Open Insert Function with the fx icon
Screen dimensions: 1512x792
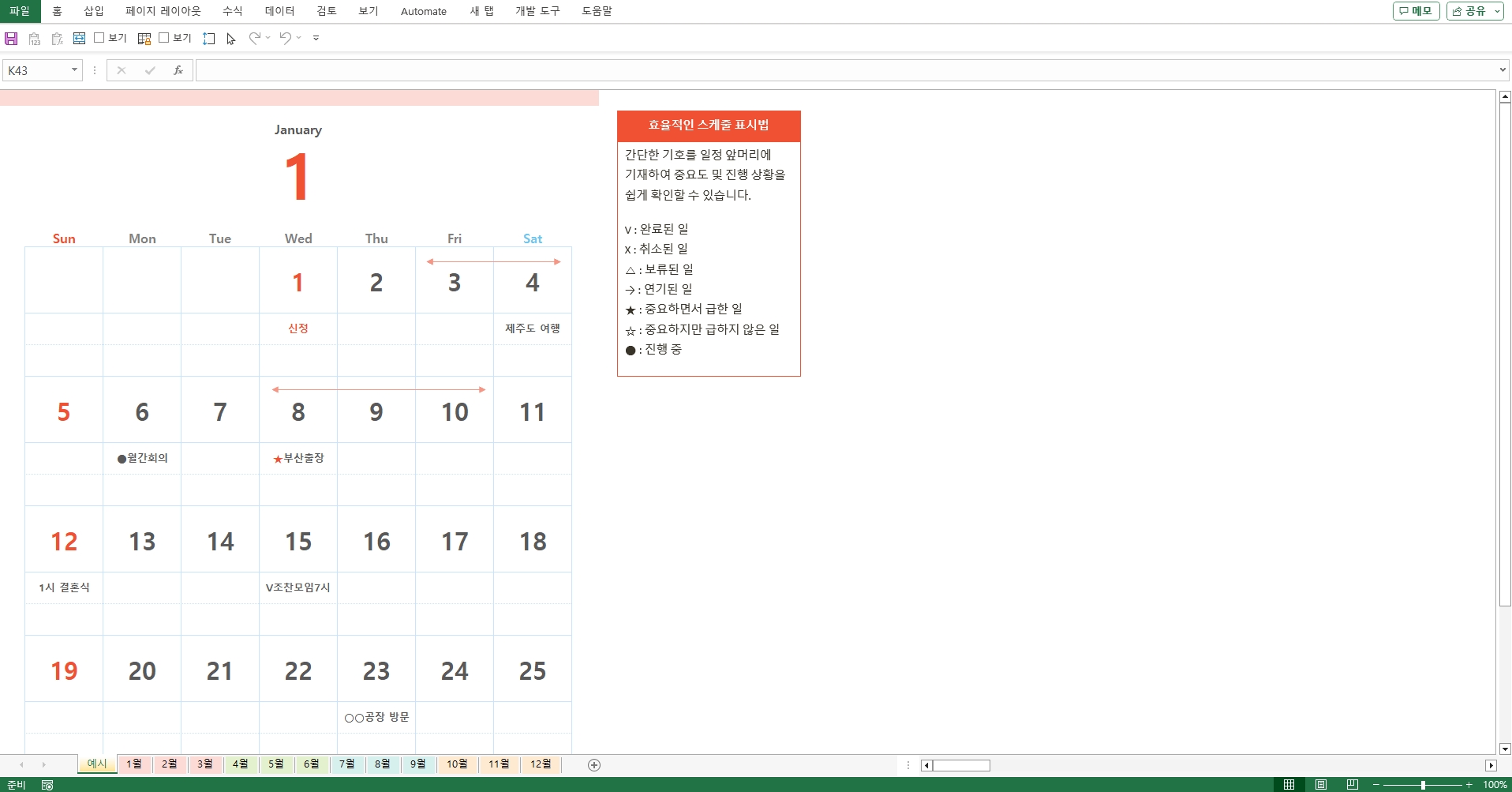pos(178,70)
